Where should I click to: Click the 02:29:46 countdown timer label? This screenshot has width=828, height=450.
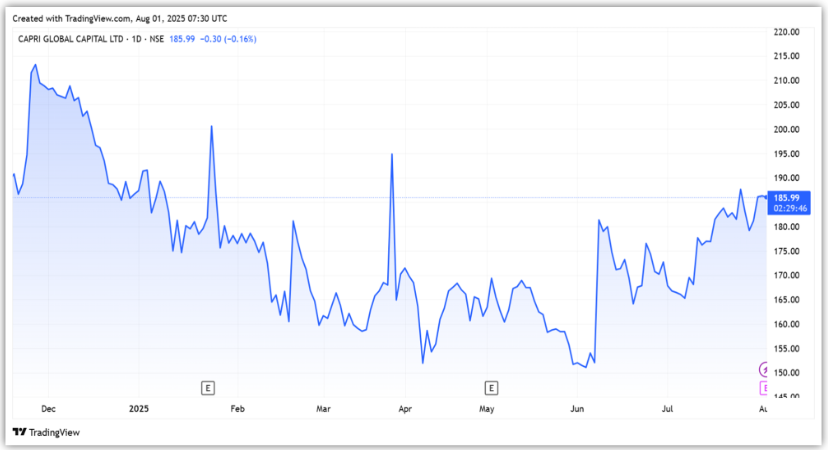click(786, 208)
